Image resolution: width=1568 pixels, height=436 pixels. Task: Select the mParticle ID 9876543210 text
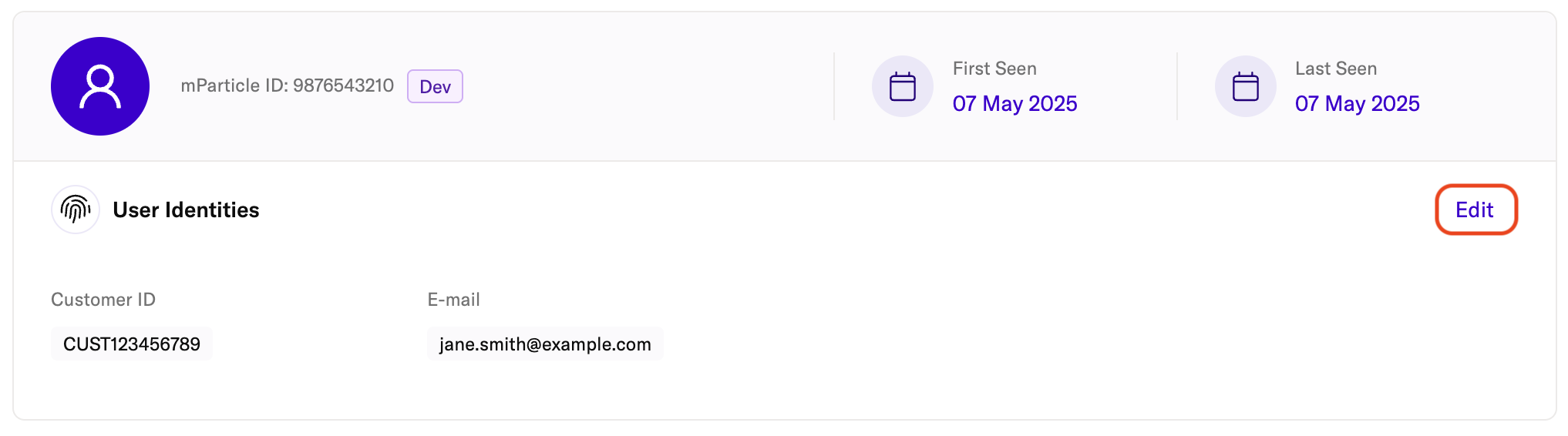click(287, 86)
